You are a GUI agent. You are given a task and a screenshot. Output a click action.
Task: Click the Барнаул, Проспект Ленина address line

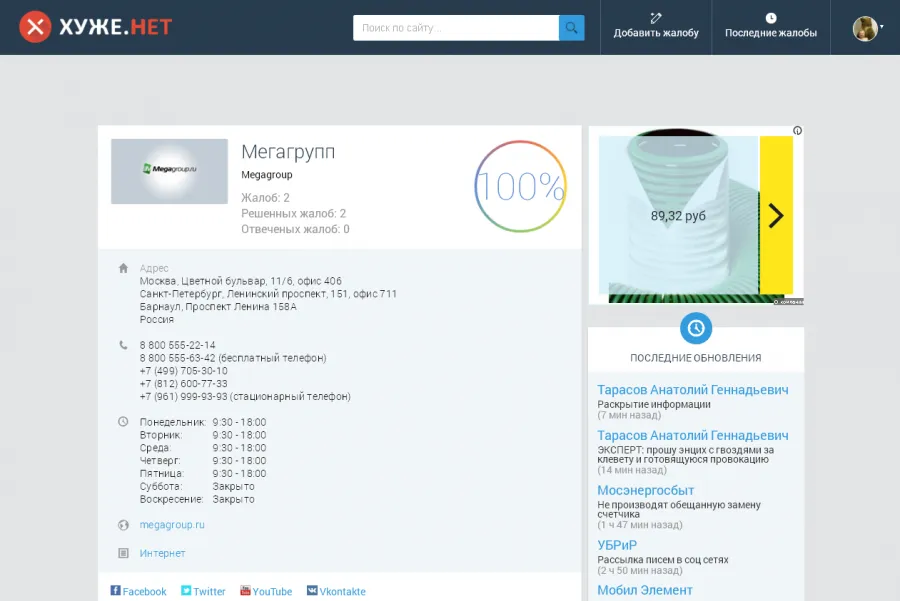[218, 307]
